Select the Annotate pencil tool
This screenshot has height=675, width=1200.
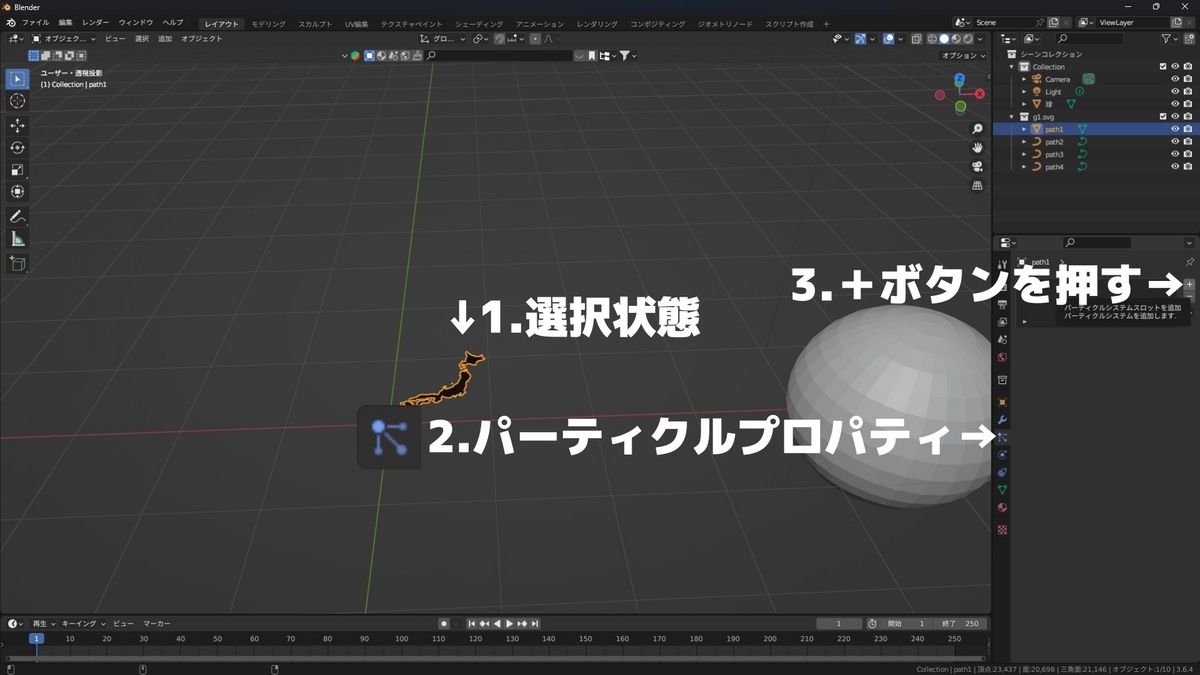[17, 218]
